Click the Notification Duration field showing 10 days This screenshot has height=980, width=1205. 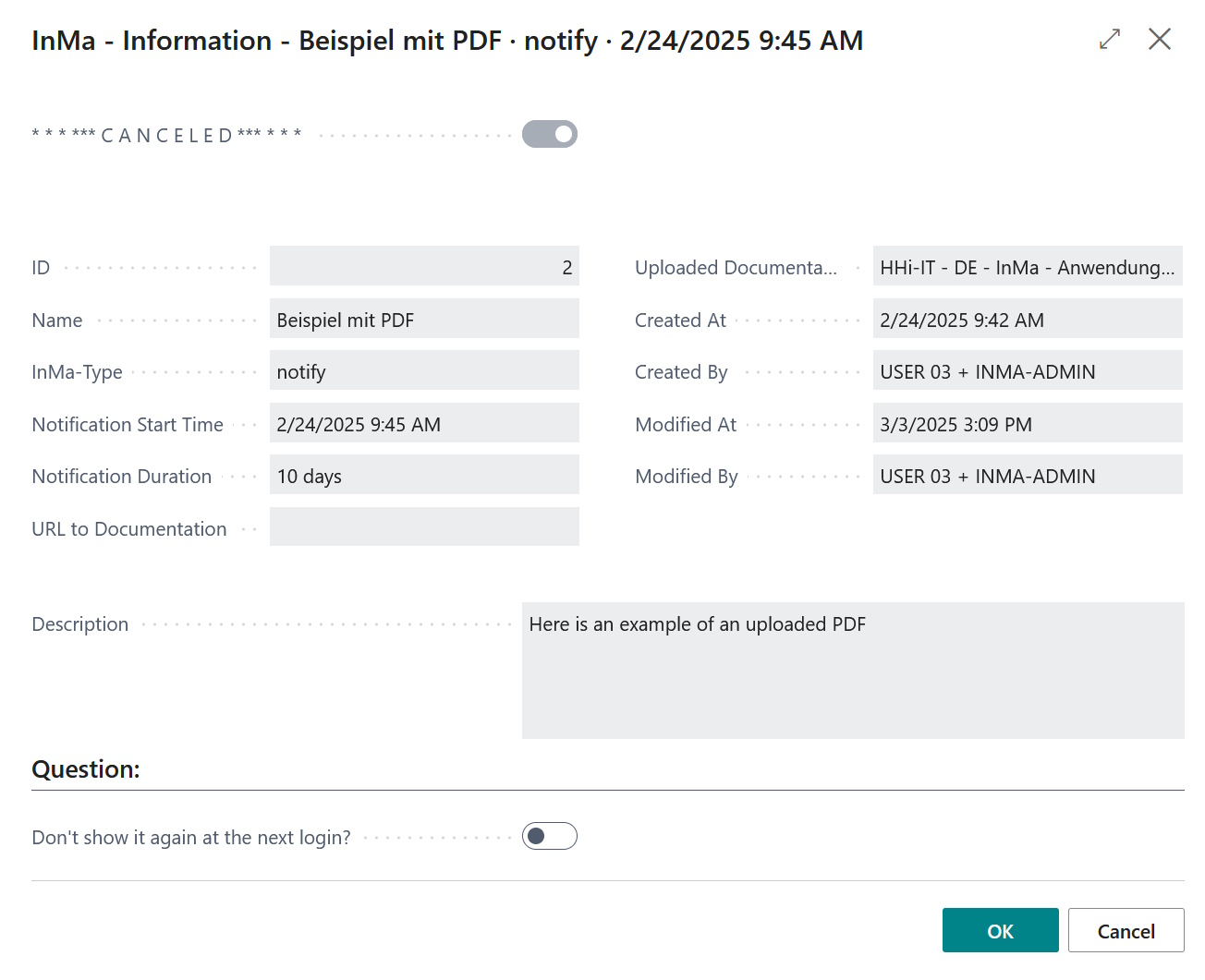[424, 475]
